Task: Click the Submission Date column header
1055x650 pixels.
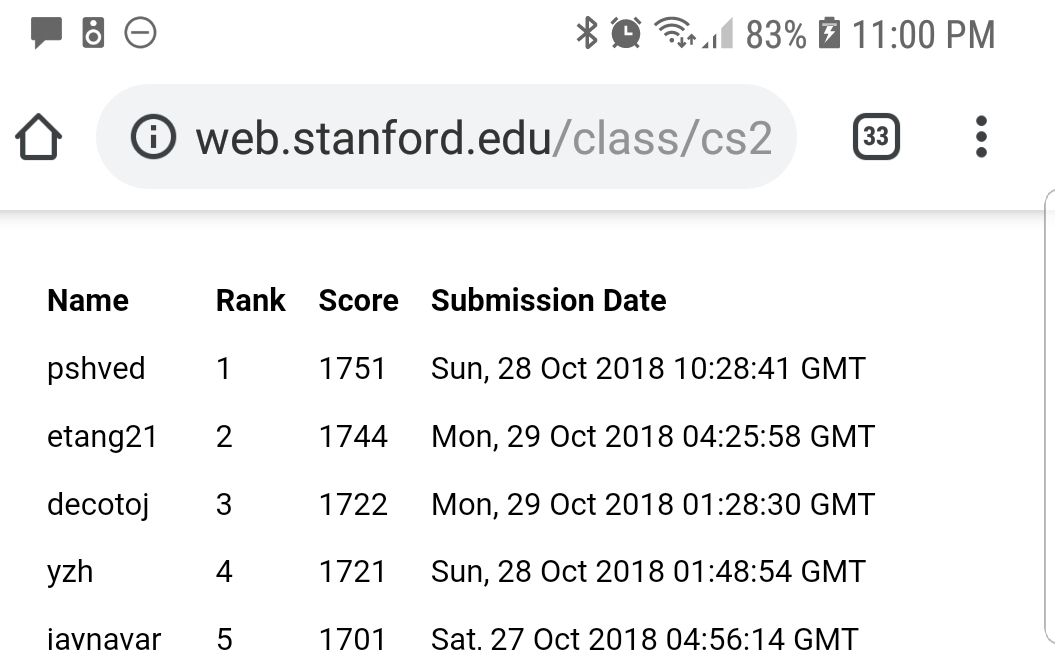Action: pyautogui.click(x=548, y=301)
